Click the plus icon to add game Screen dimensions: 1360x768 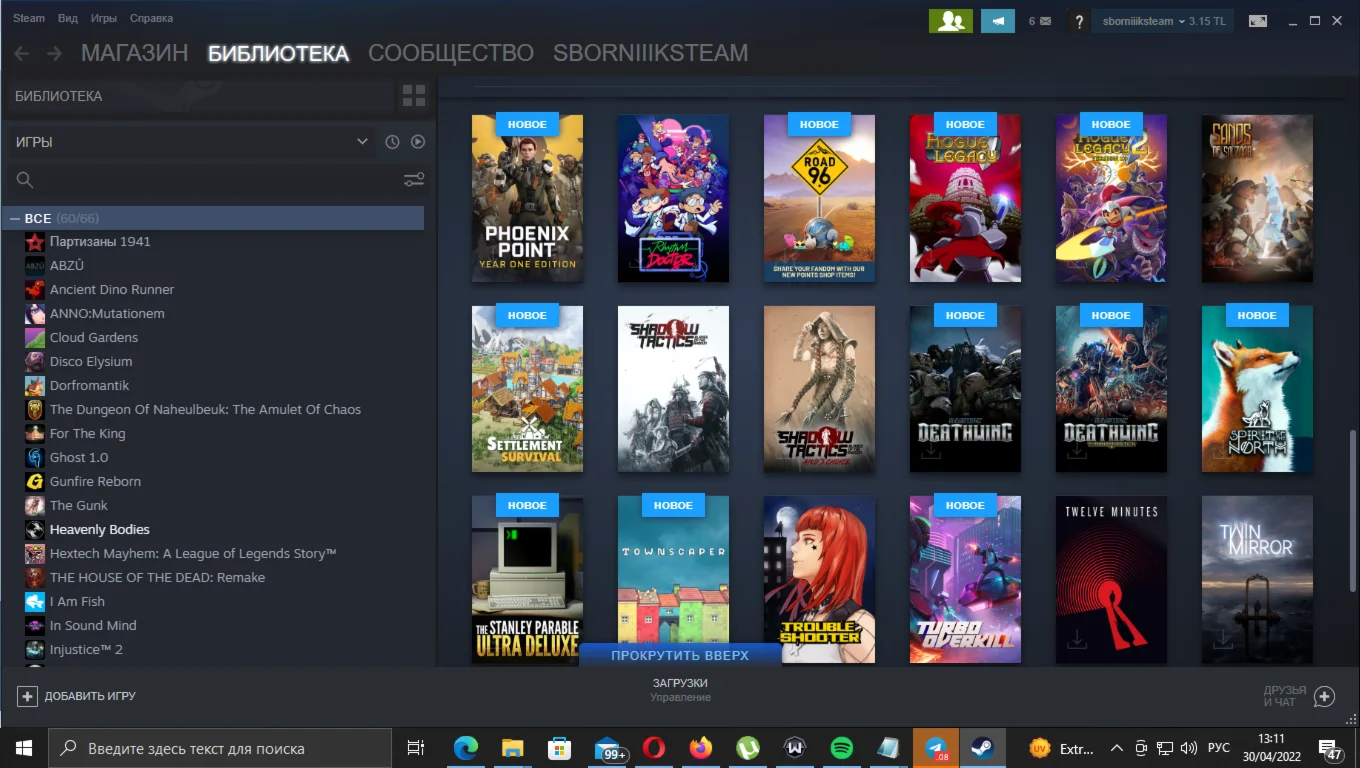[27, 696]
